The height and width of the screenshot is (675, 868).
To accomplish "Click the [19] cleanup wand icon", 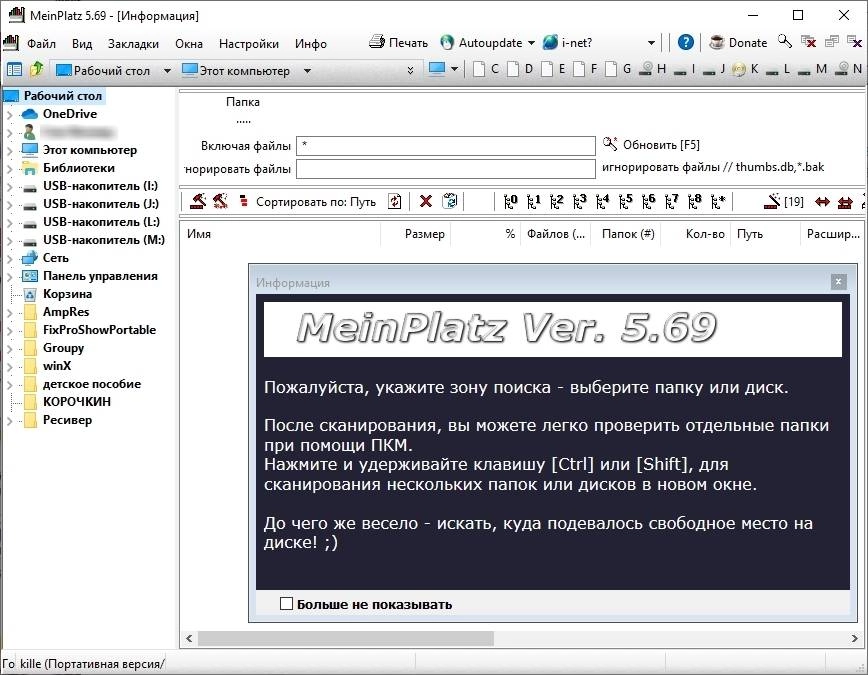I will (783, 202).
